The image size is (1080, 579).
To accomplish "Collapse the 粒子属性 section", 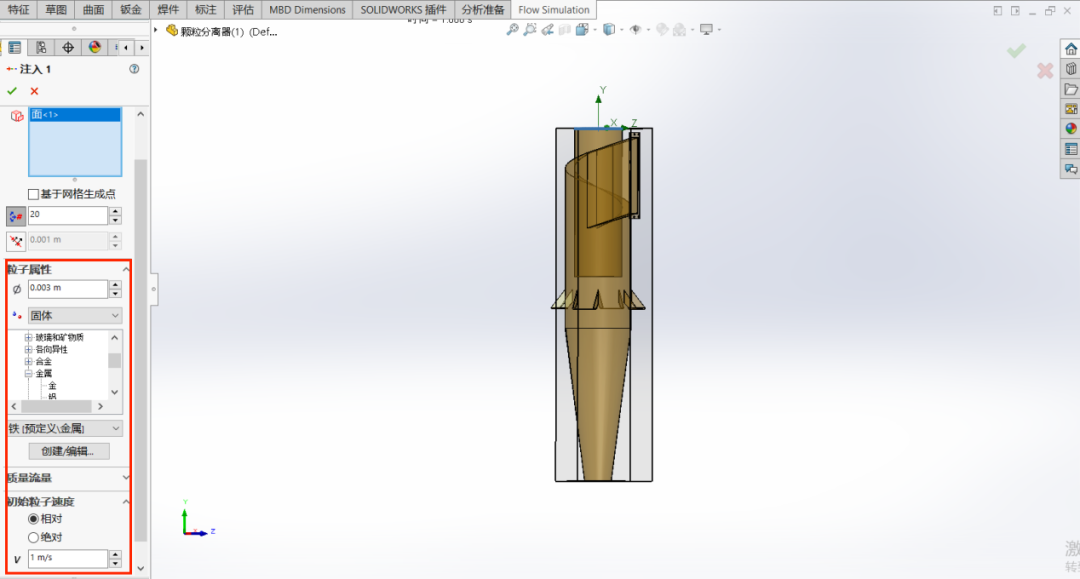I will coord(126,269).
